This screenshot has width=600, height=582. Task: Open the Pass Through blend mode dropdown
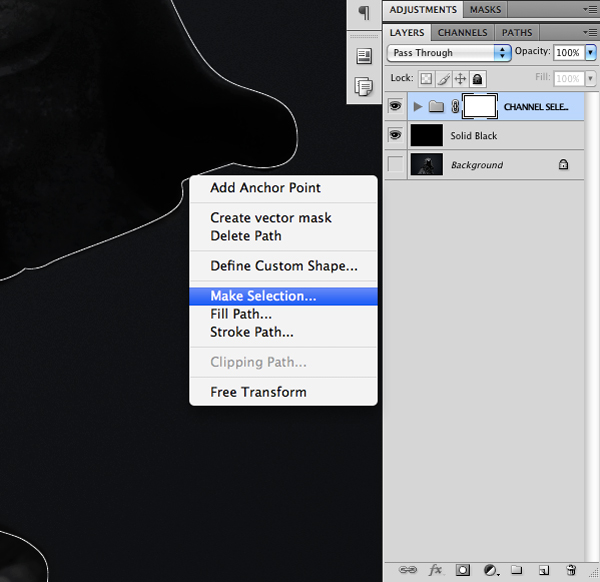click(x=449, y=52)
